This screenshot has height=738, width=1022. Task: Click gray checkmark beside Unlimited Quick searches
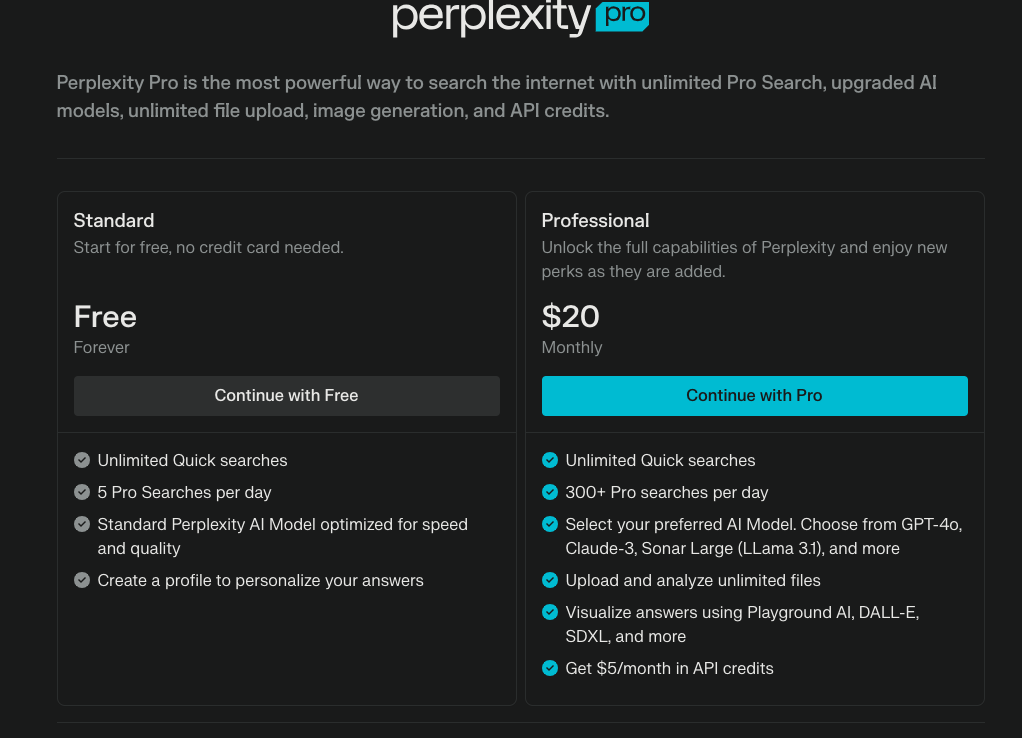click(82, 460)
